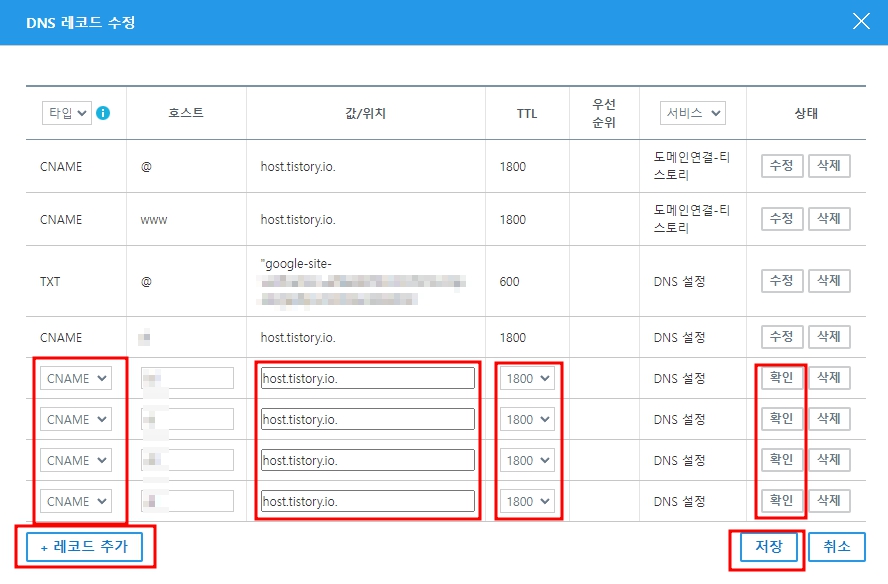Click 확인 on the first new CNAME row
888x584 pixels.
pos(781,377)
